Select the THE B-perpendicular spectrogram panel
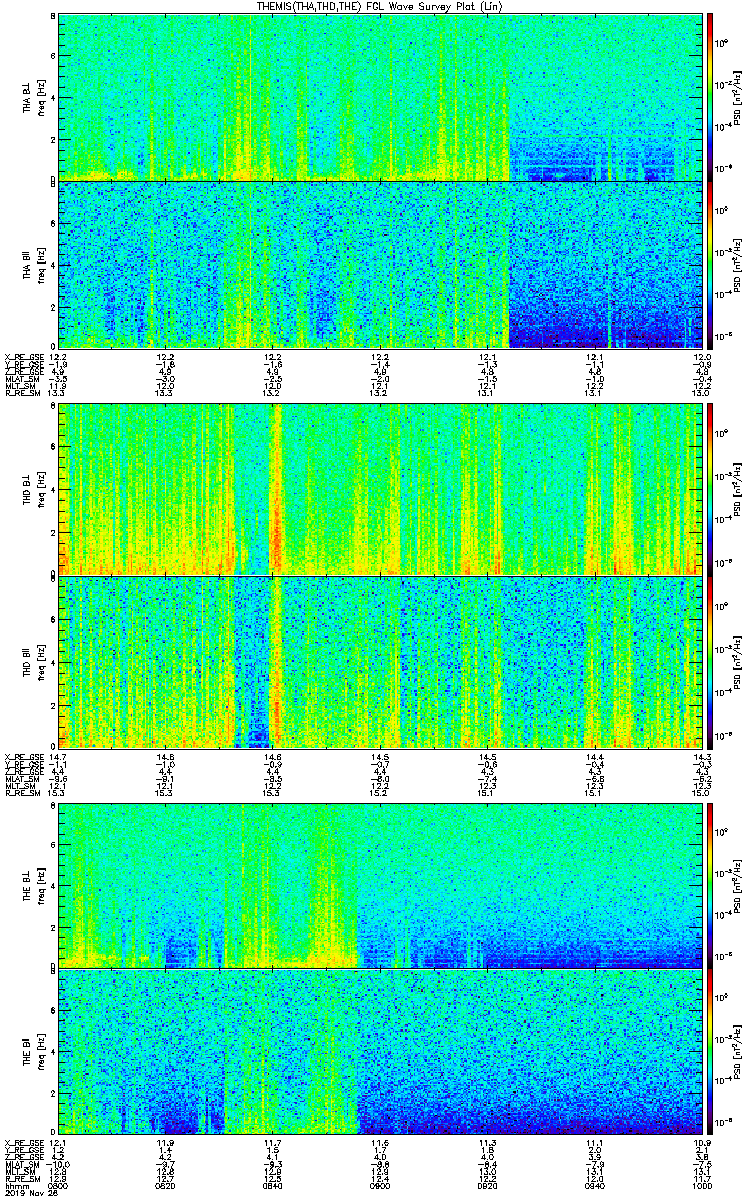This screenshot has height=1200, width=750. [380, 886]
